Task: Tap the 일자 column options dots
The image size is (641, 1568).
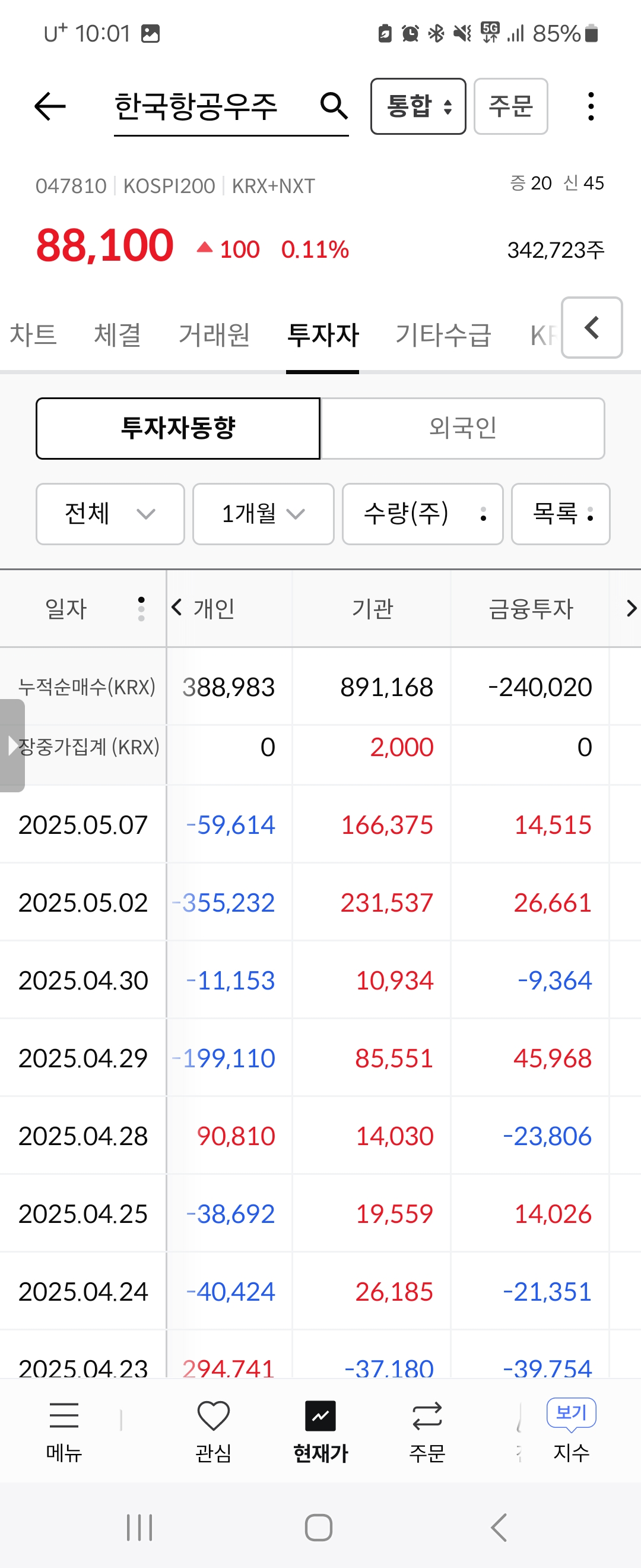Action: (x=141, y=608)
